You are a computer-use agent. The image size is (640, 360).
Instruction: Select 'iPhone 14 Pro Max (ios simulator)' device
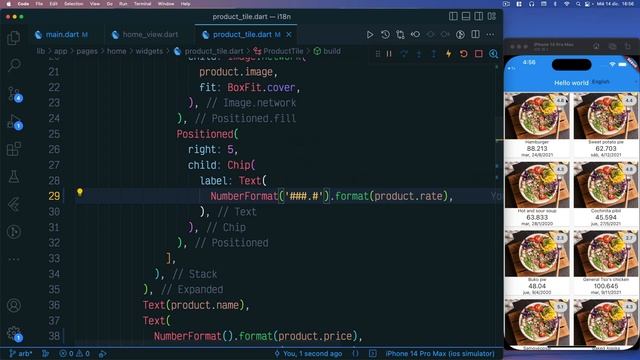tap(440, 354)
